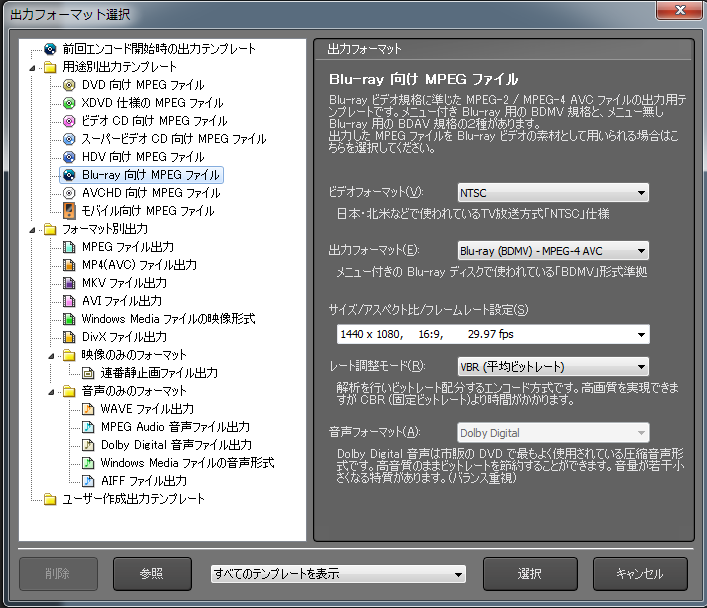
Task: Click the MKV ファイル出力 file icon
Action: click(x=69, y=283)
